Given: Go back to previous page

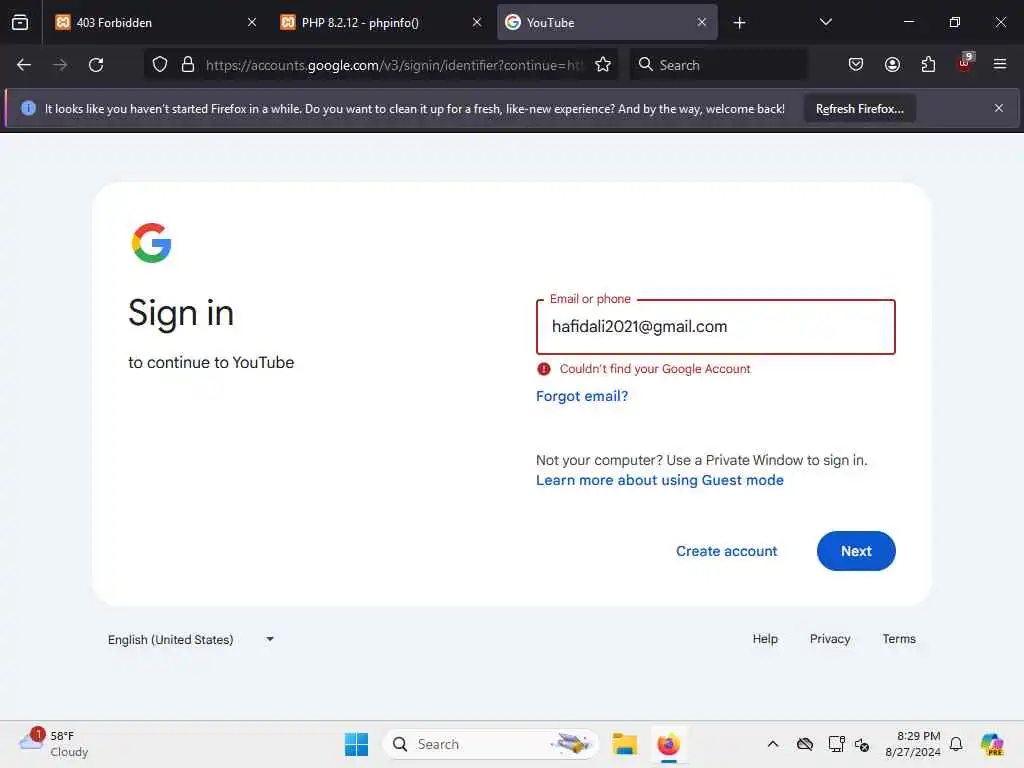Looking at the screenshot, I should 24,65.
